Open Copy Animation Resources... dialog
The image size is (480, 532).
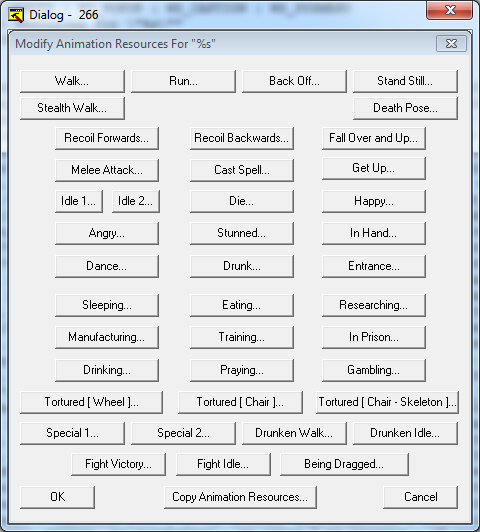240,497
